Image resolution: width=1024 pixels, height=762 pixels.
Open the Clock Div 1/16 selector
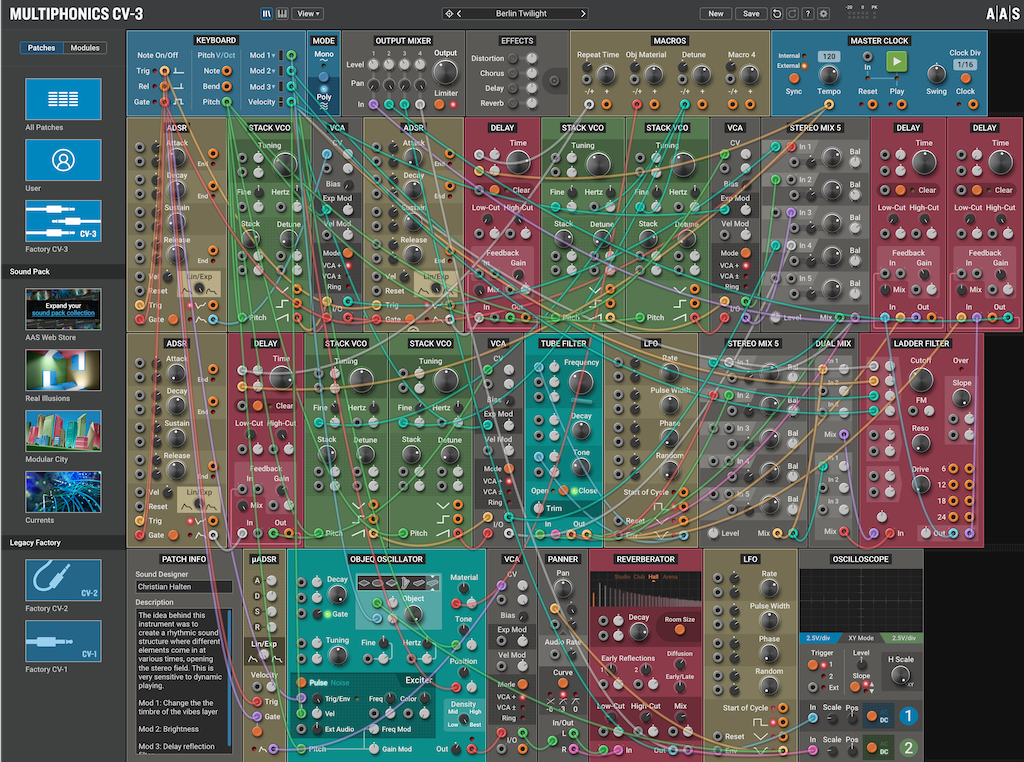click(x=965, y=65)
